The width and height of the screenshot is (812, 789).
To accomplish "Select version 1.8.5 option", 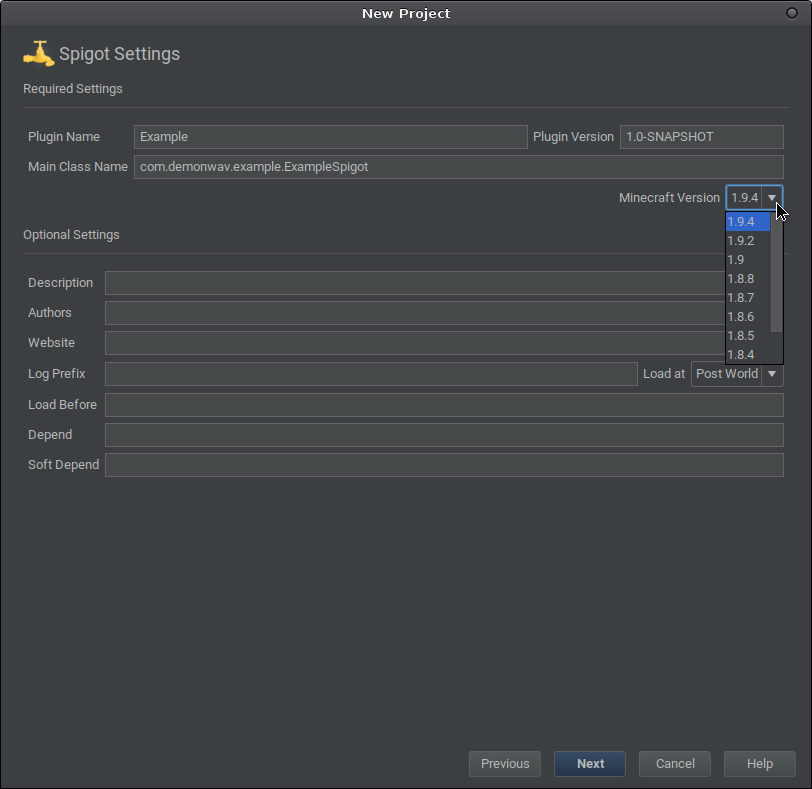I will 747,336.
